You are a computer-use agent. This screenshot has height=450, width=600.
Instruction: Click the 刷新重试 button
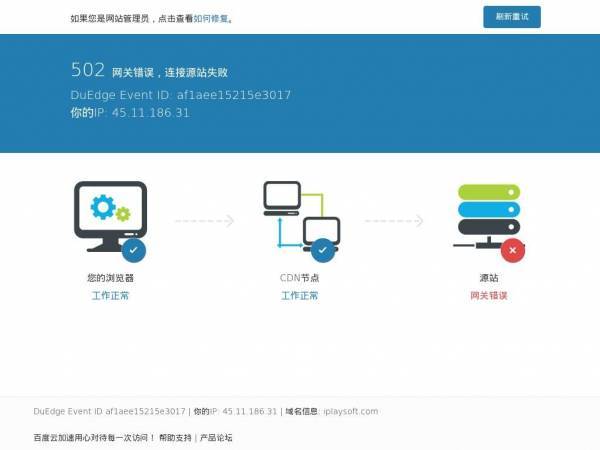coord(512,17)
